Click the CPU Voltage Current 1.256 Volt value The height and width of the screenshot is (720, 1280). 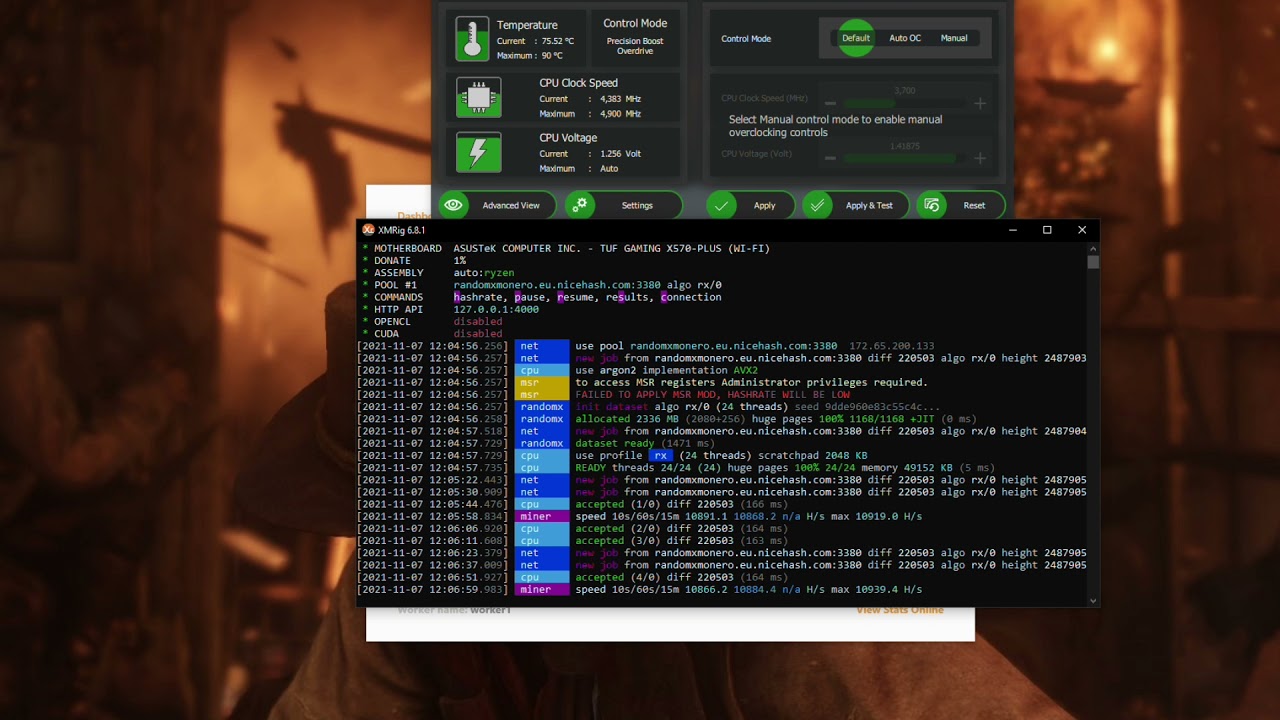click(x=621, y=154)
